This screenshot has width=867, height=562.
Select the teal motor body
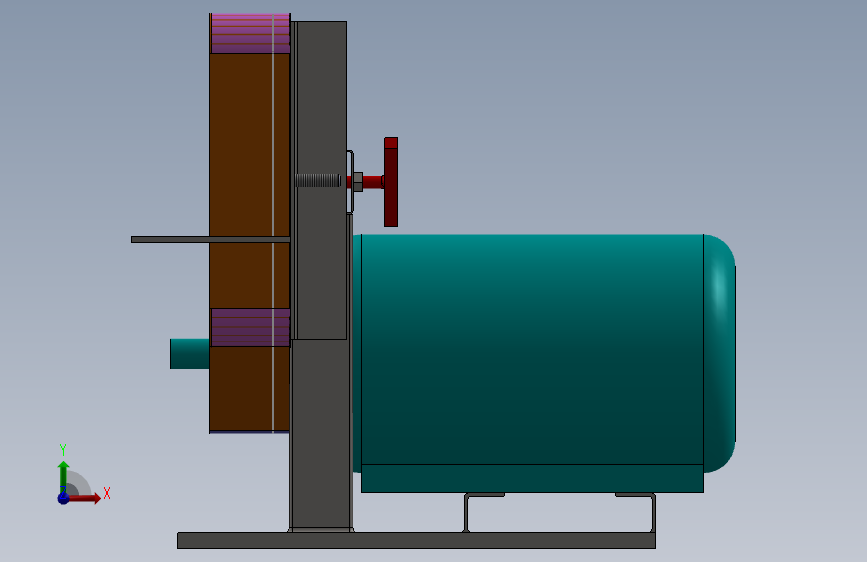tap(532, 350)
